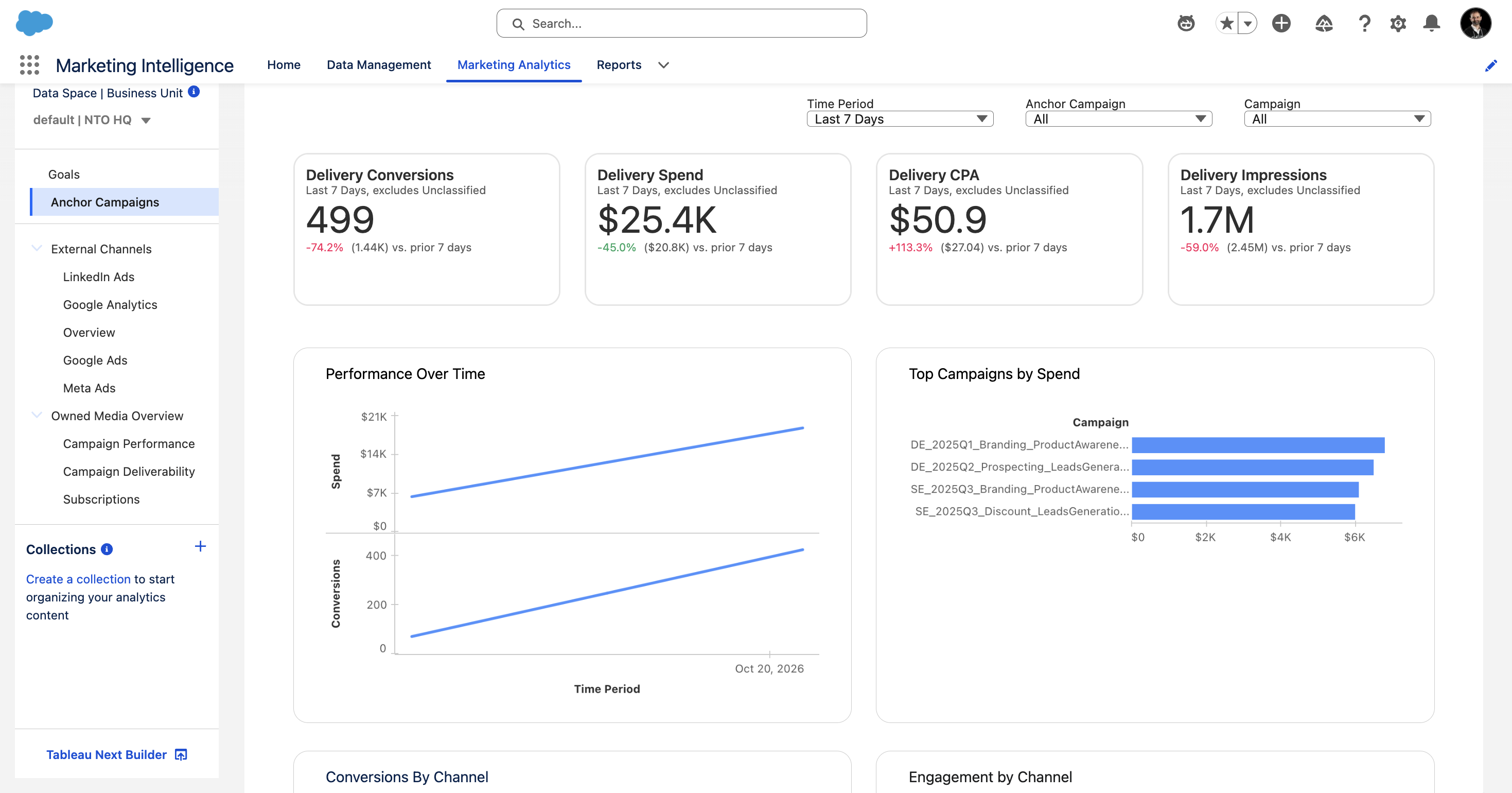Collapse the Owned Media Overview section
The image size is (1512, 793).
click(x=37, y=416)
